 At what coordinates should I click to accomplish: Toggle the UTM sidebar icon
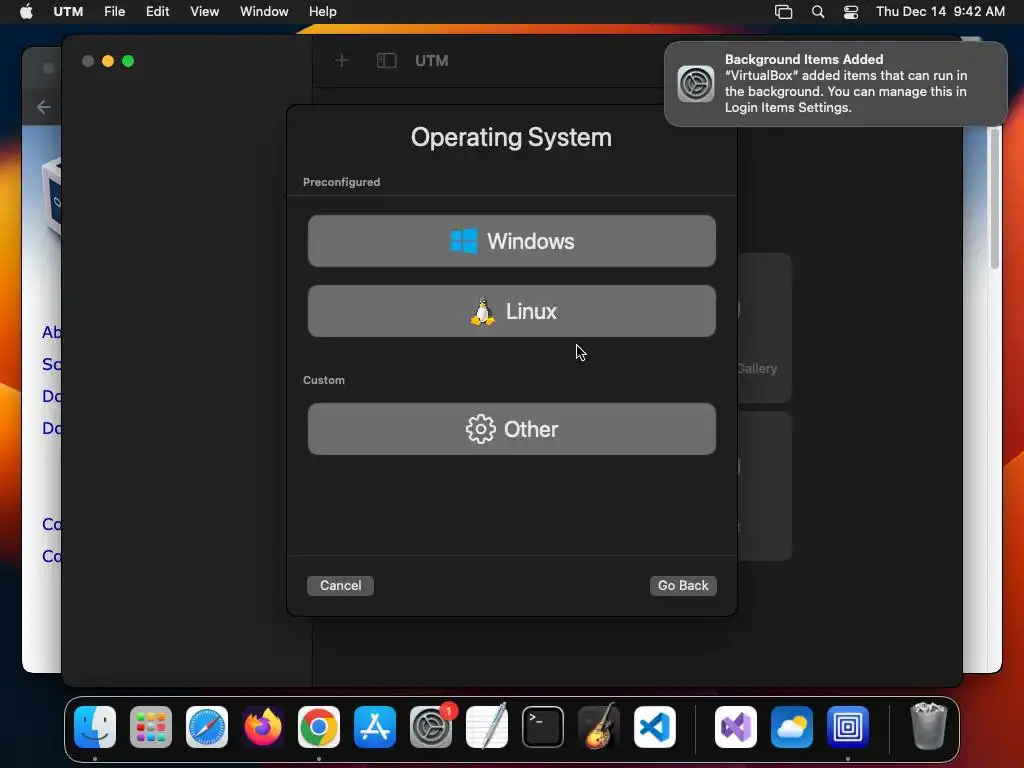387,61
